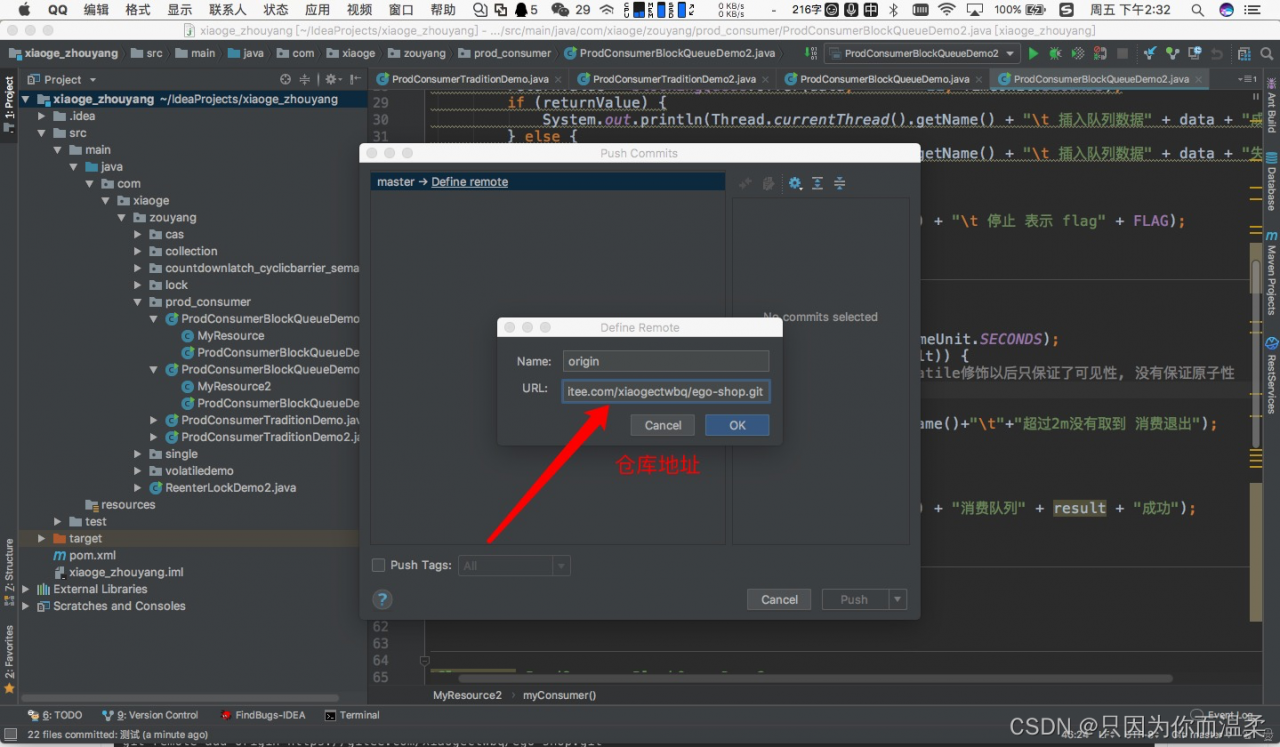Open the Push button dropdown arrow
Screen dimensions: 1280x747
pyautogui.click(x=897, y=600)
